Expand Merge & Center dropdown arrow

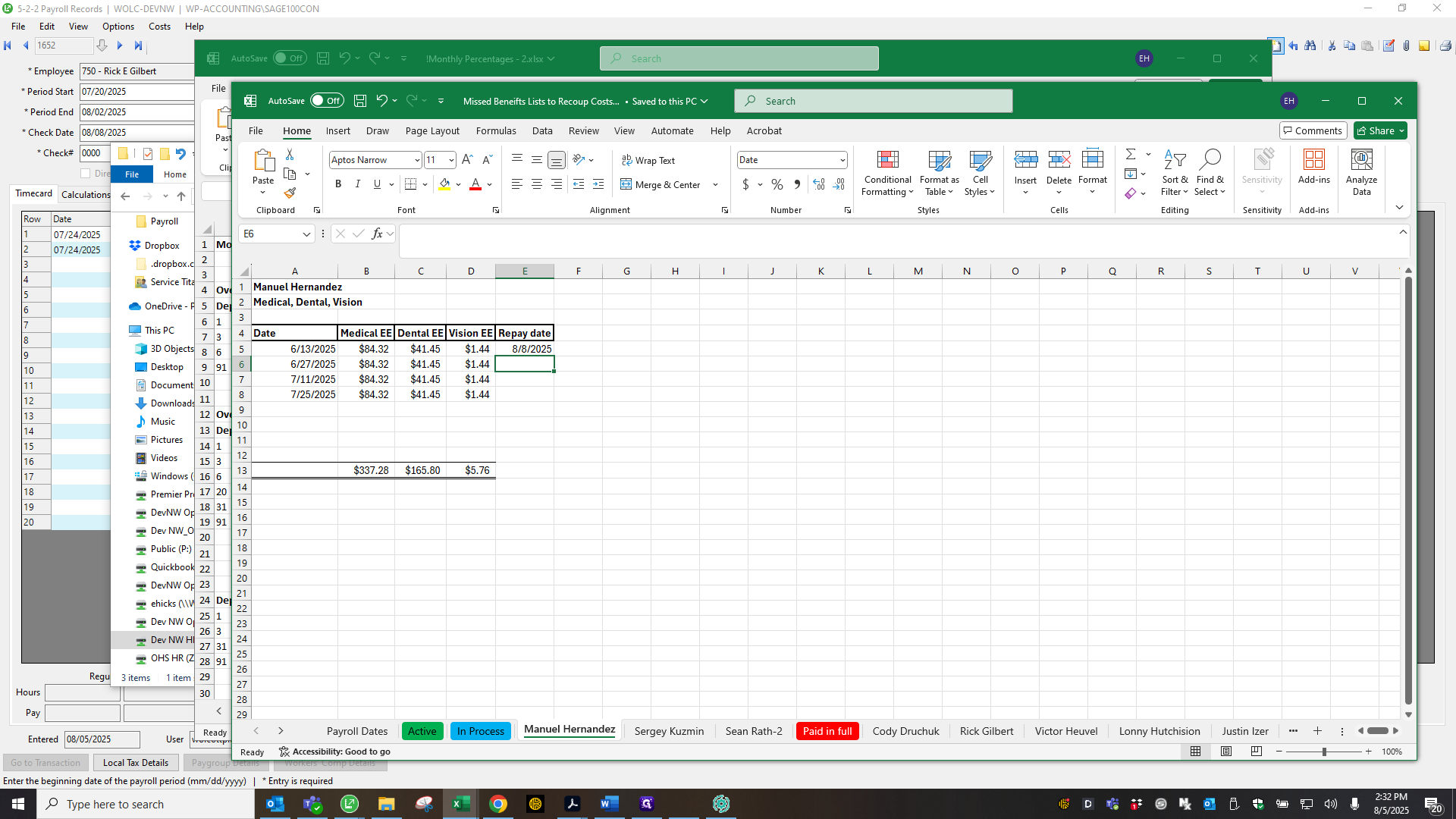point(715,184)
